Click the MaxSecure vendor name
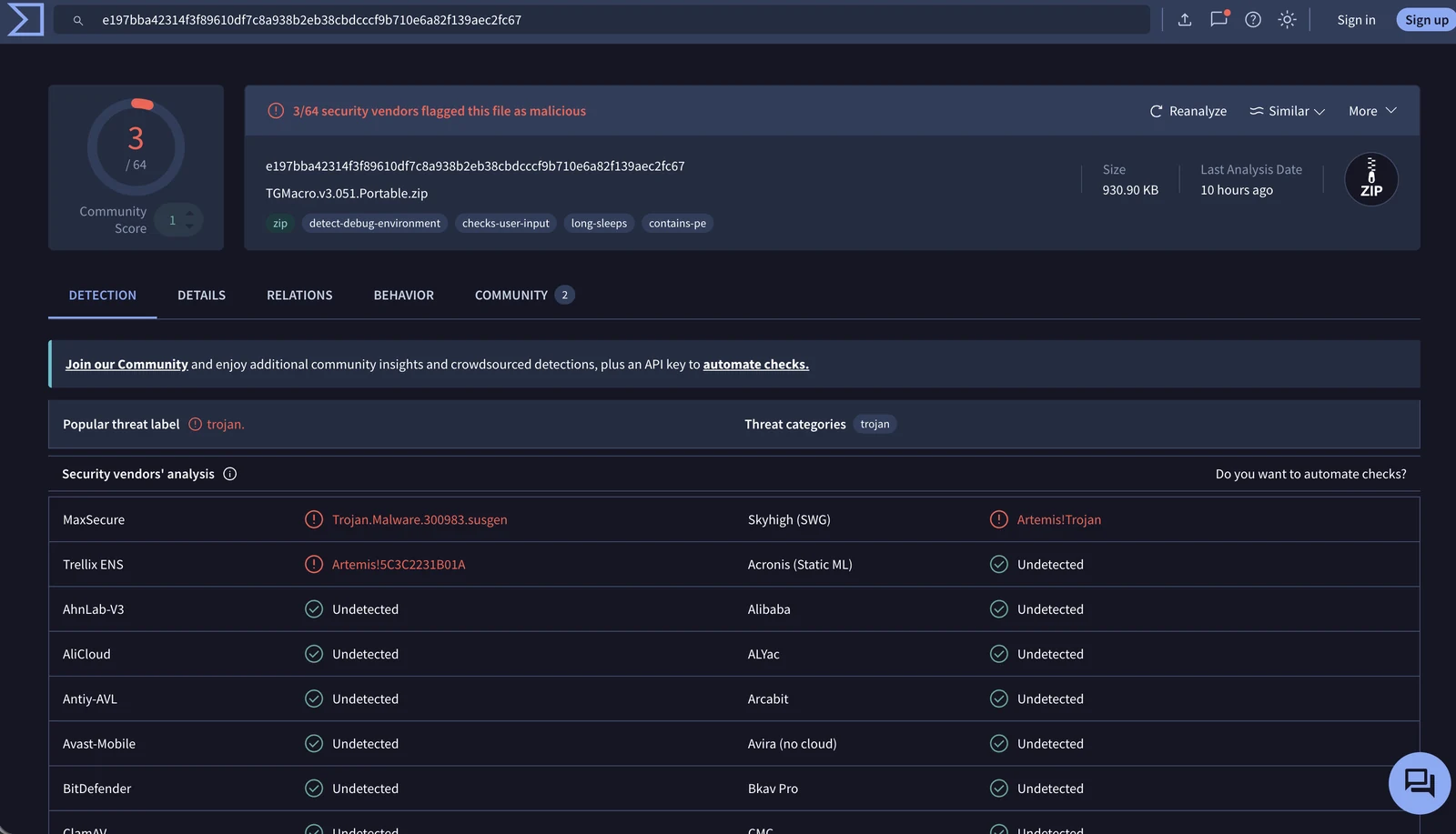The height and width of the screenshot is (834, 1456). point(94,519)
